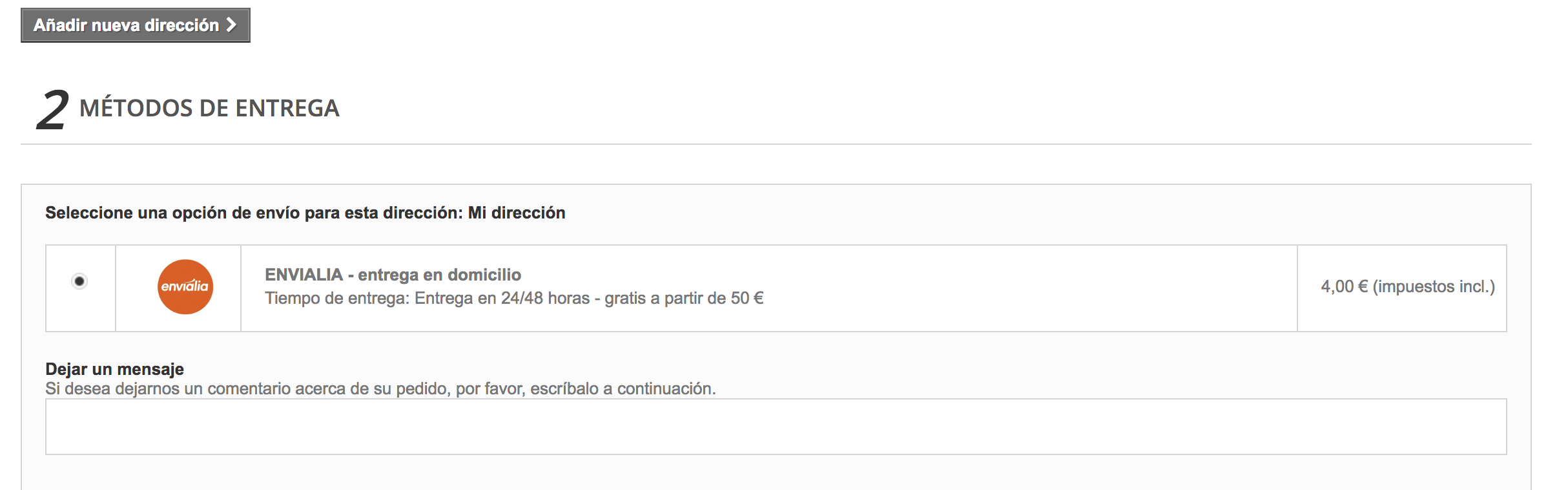Select the ENVIALIA delivery radio button

pyautogui.click(x=79, y=281)
